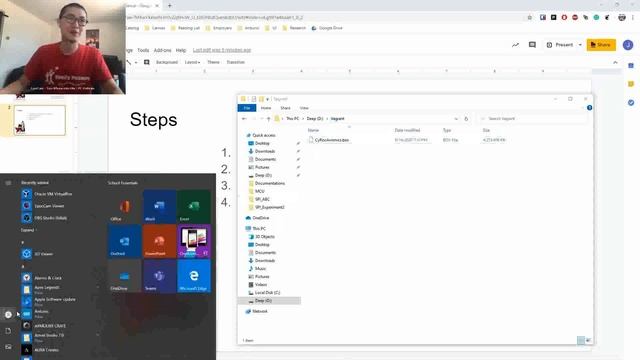Open address bar history dropdown in Explorer
The height and width of the screenshot is (360, 640).
(456, 119)
